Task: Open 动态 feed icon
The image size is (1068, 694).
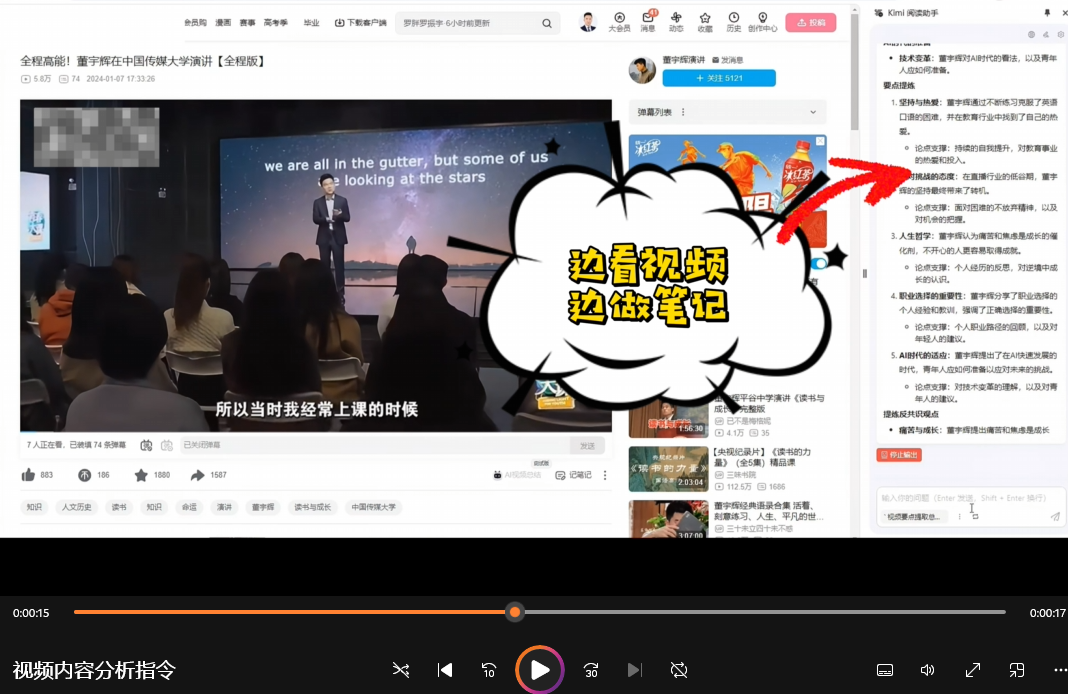Action: [x=676, y=22]
